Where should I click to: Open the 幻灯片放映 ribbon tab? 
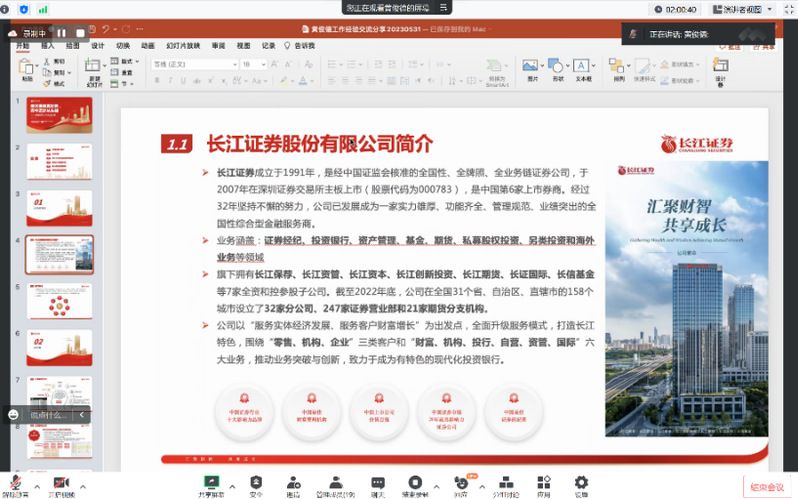[183, 46]
